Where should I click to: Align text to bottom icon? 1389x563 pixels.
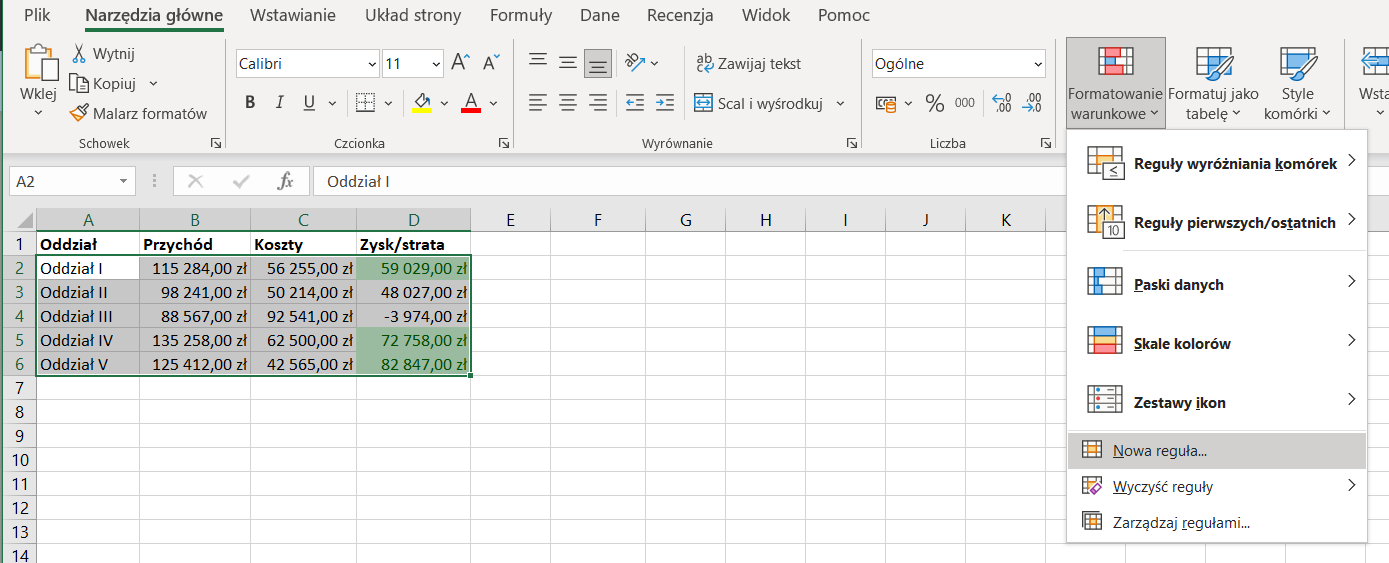coord(598,63)
